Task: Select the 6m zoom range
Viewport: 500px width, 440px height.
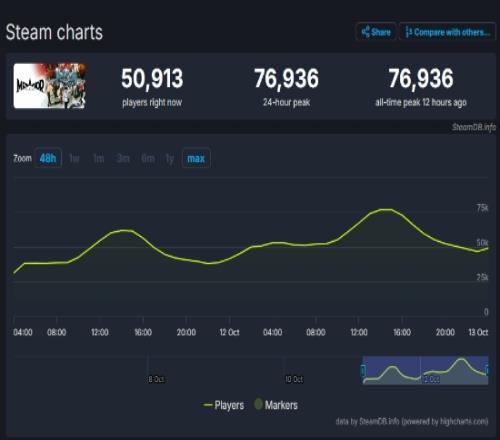Action: pos(148,158)
